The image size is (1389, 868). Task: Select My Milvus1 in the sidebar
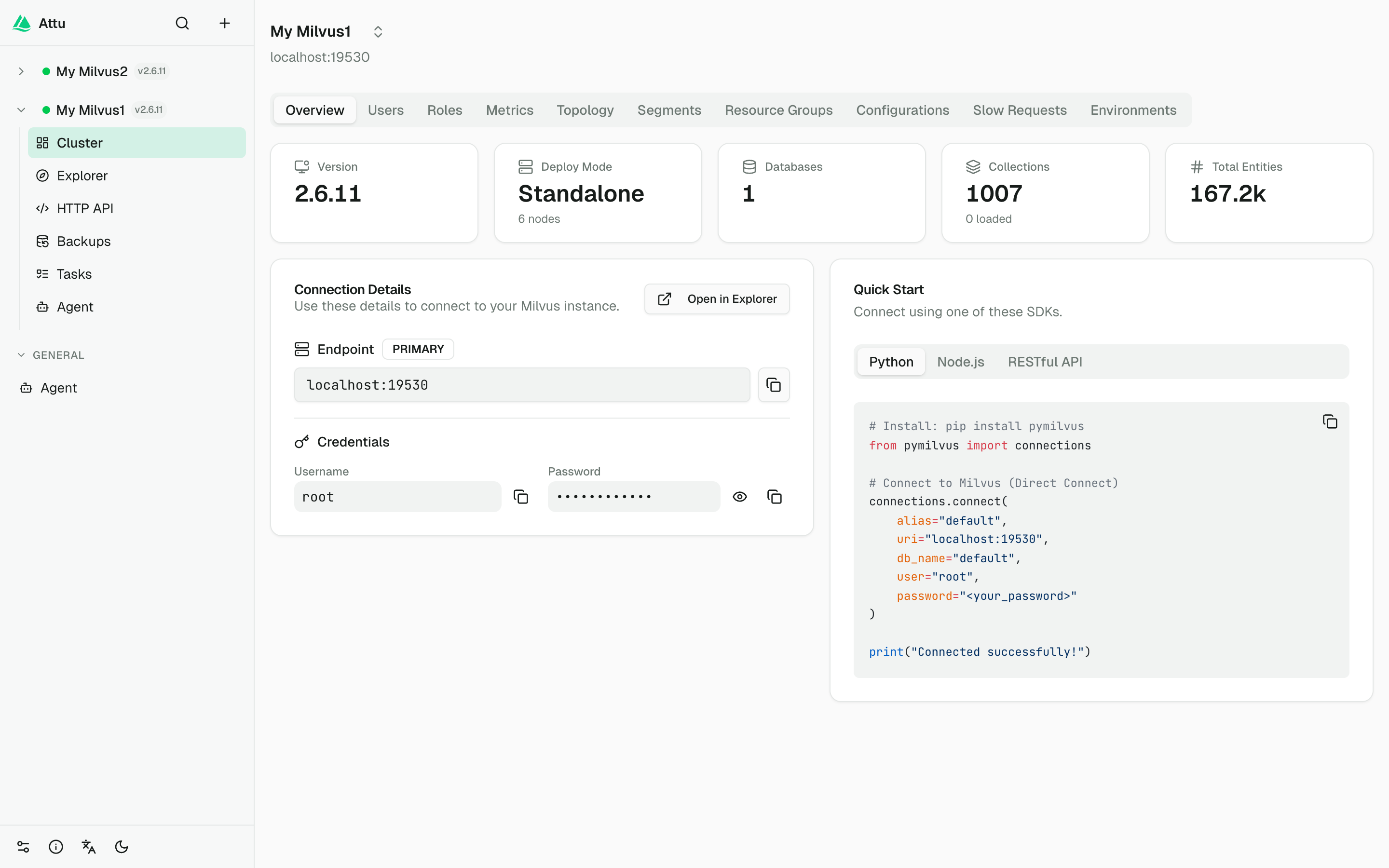(90, 109)
